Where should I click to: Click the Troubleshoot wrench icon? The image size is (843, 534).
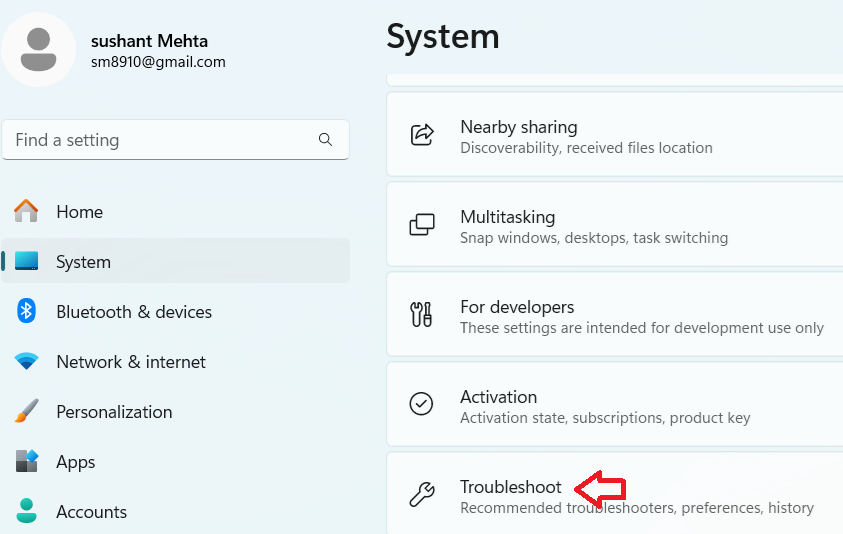tap(422, 494)
